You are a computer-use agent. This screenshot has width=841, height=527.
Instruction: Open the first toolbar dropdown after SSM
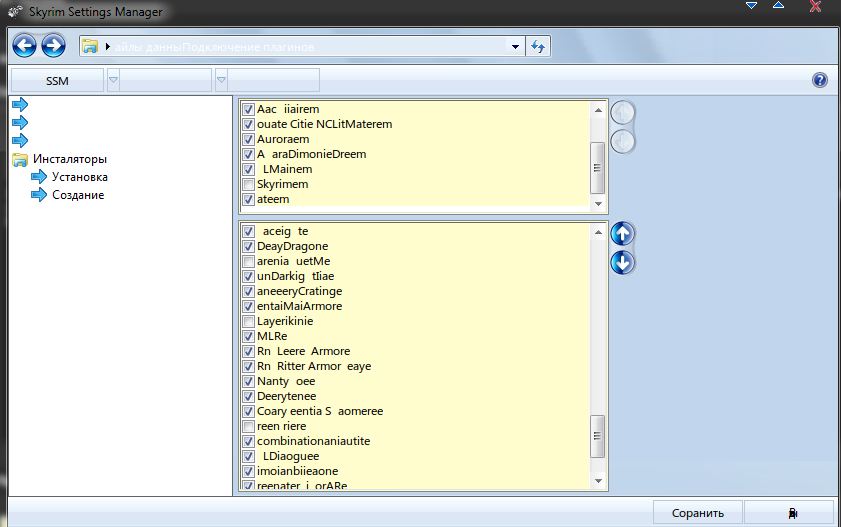click(113, 80)
